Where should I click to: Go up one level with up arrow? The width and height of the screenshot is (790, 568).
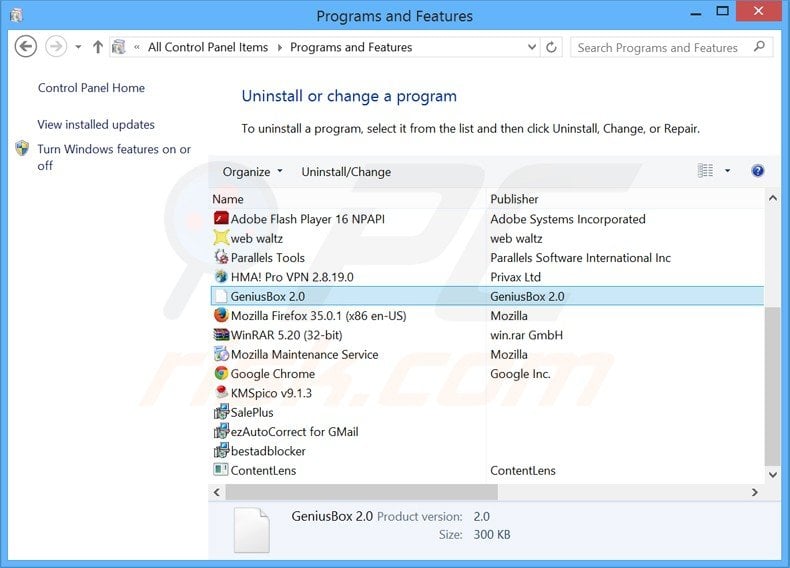[98, 47]
